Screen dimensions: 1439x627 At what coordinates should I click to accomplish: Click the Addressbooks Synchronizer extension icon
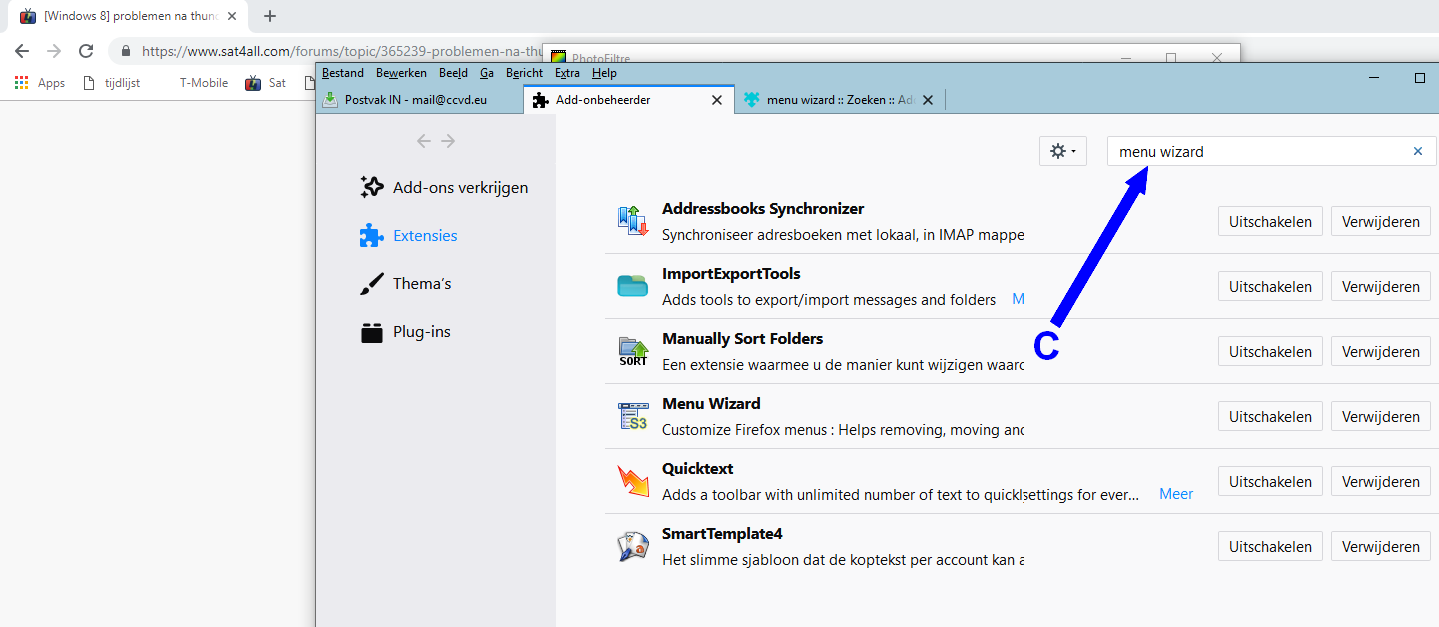point(633,221)
